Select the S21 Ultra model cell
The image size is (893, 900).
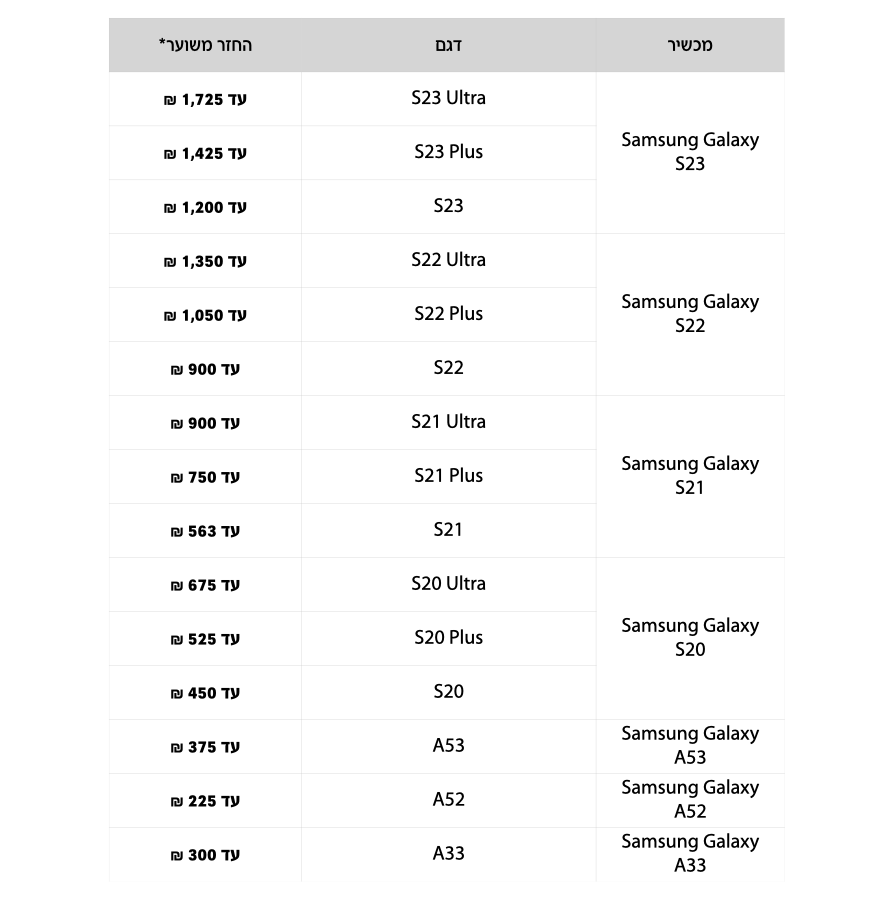pos(448,422)
